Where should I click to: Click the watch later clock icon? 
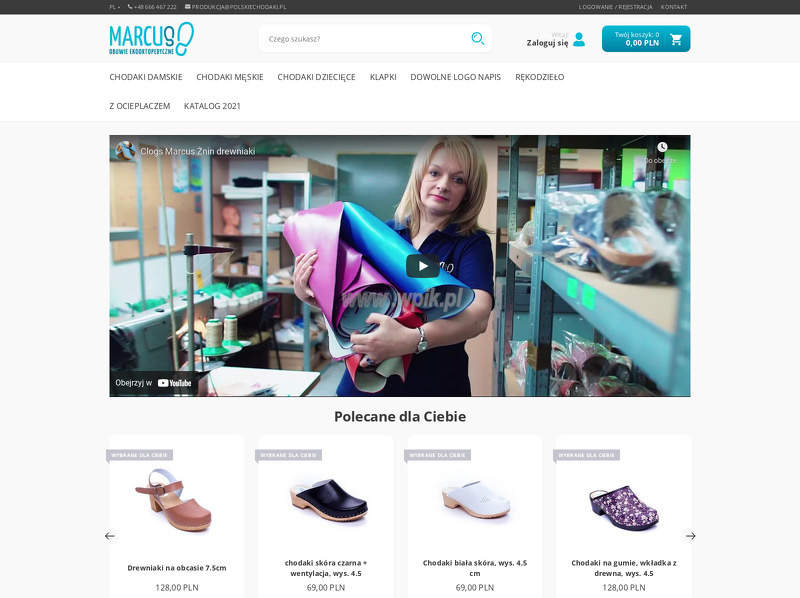[662, 147]
